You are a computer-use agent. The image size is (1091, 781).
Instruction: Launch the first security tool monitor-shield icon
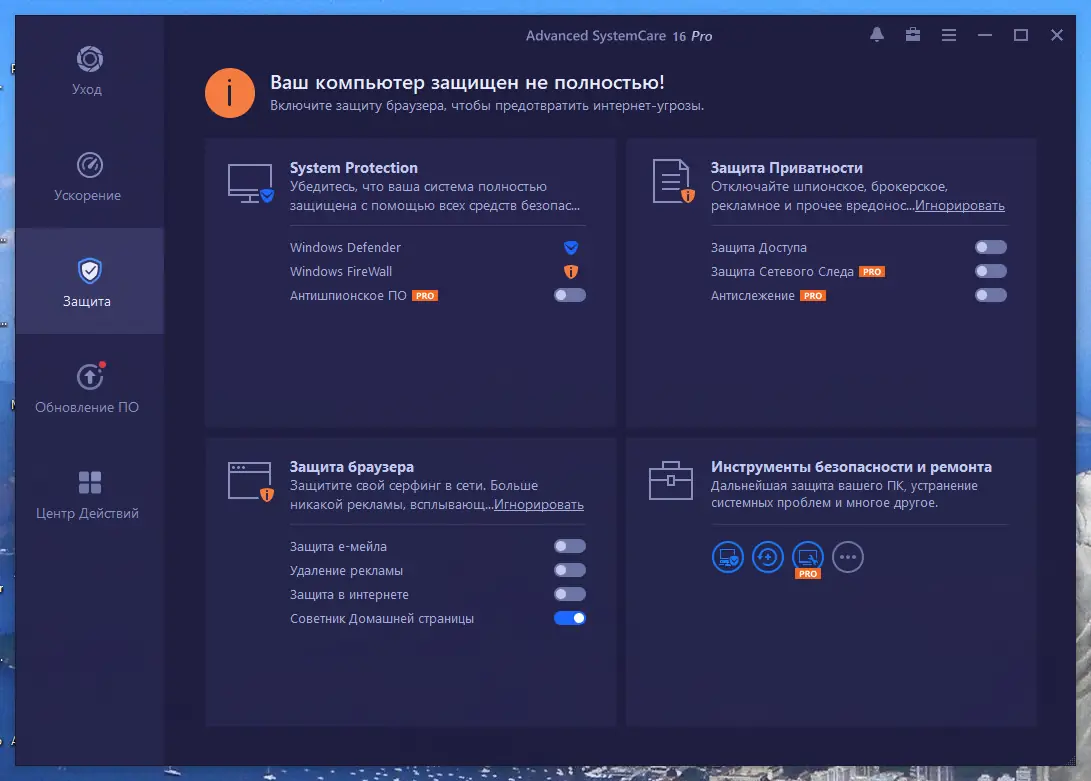(x=728, y=557)
